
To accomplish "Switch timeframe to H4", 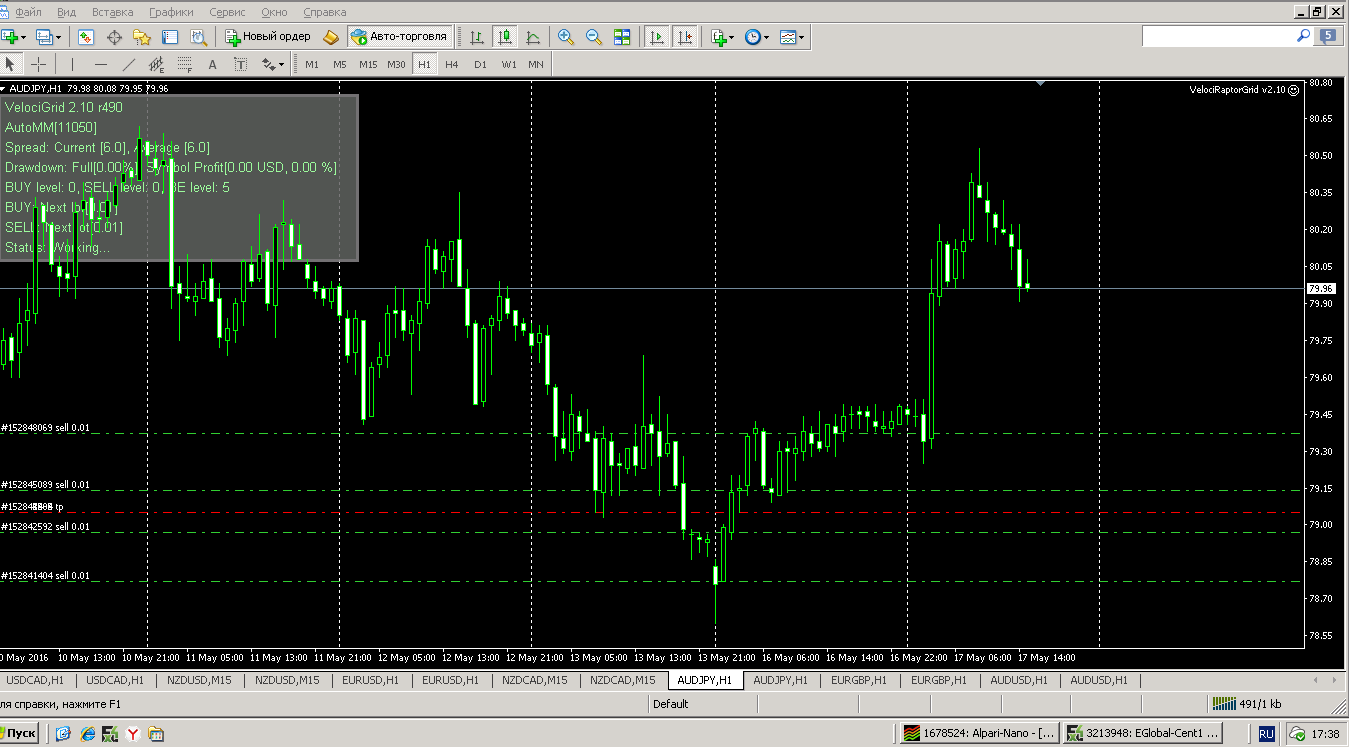I will click(x=452, y=64).
